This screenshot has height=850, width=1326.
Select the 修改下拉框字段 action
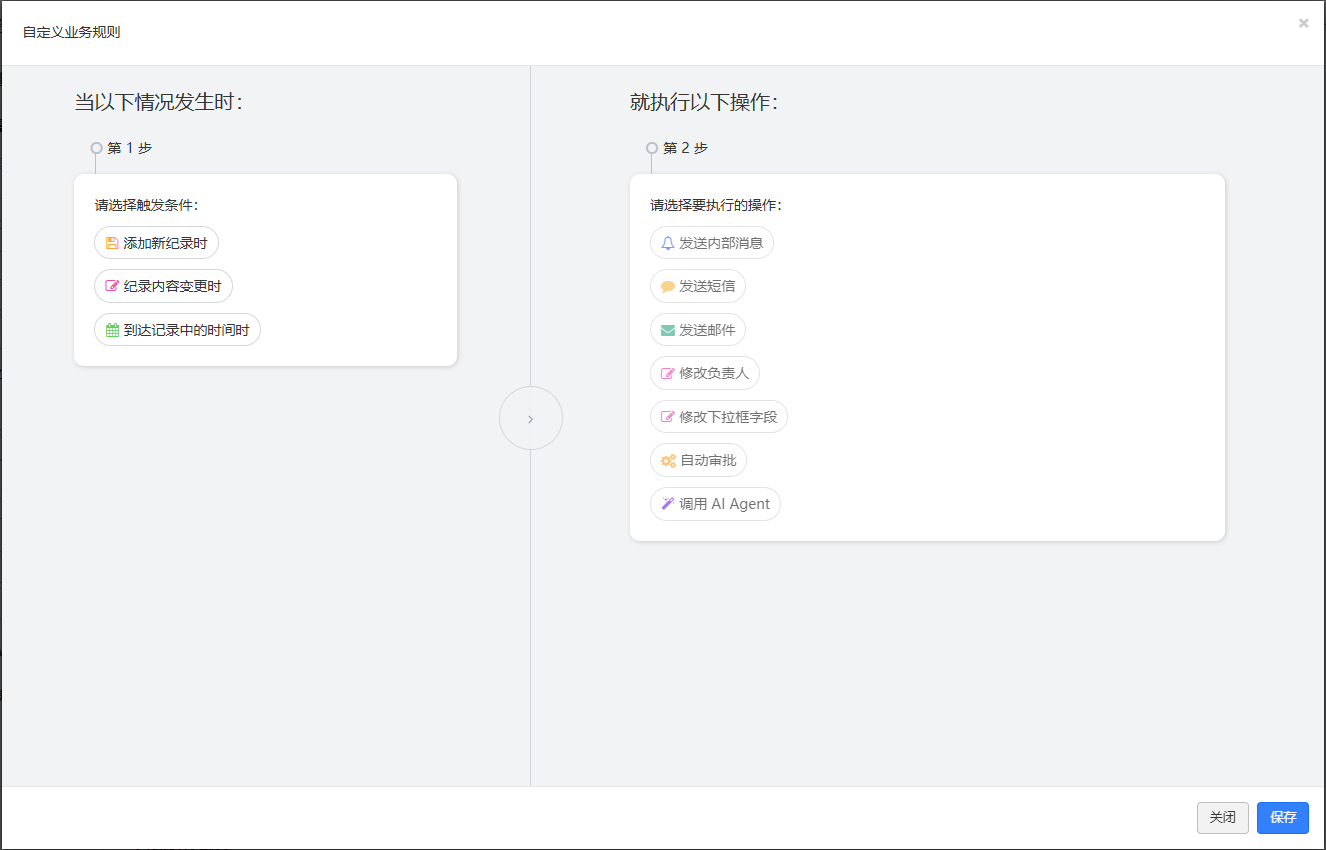click(x=719, y=417)
